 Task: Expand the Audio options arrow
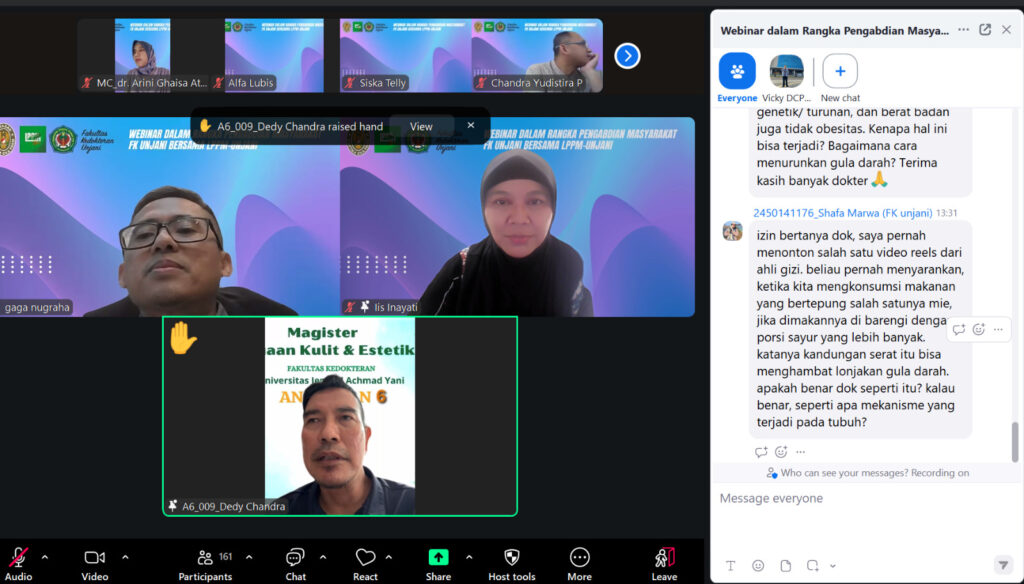[45, 557]
